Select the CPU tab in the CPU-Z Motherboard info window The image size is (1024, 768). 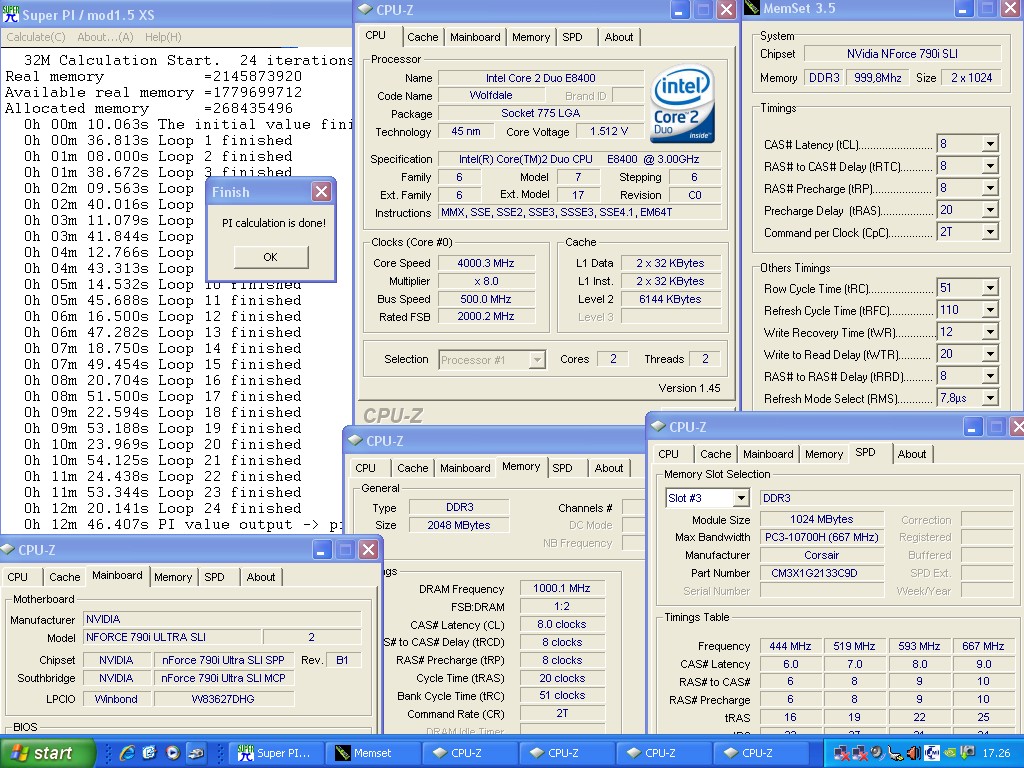click(18, 577)
